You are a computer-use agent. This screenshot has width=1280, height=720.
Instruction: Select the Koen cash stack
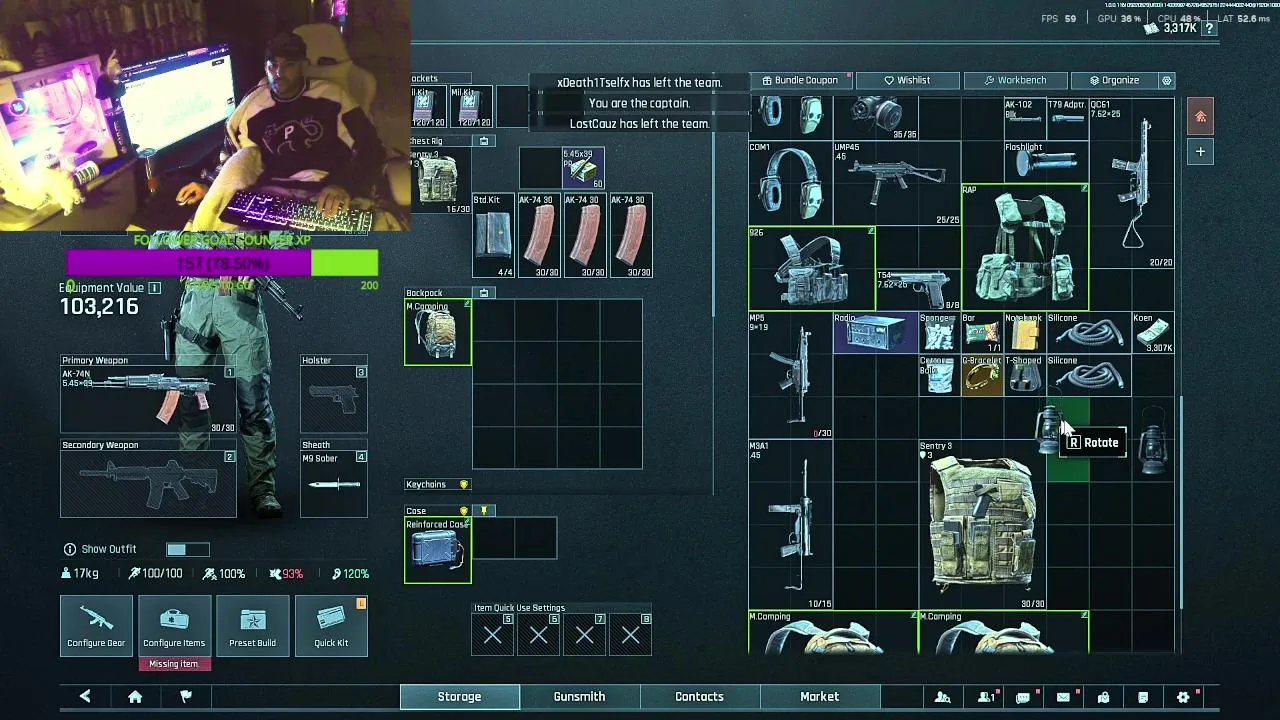coord(1152,332)
